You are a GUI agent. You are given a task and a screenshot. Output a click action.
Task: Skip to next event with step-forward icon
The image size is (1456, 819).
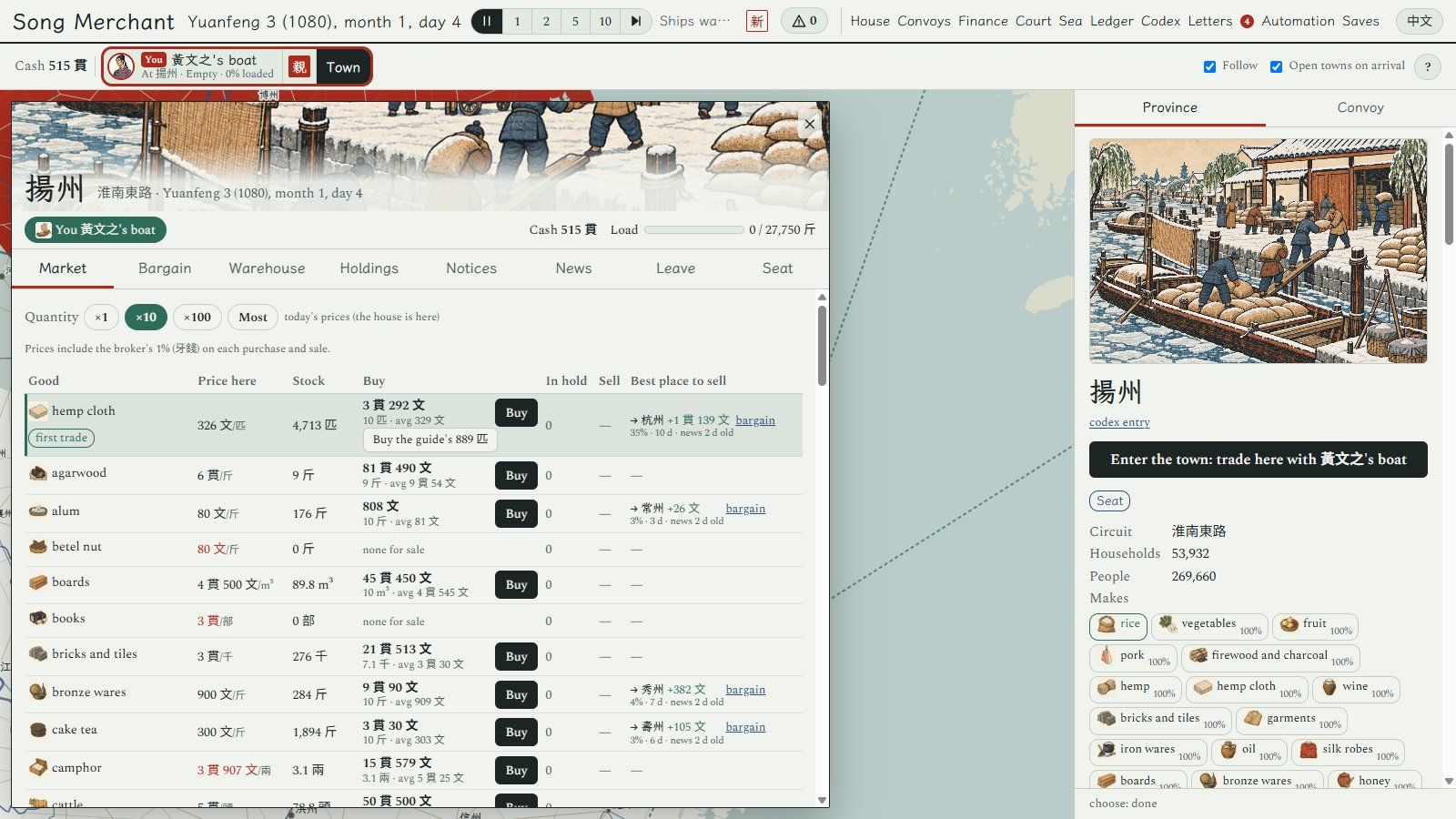[636, 21]
